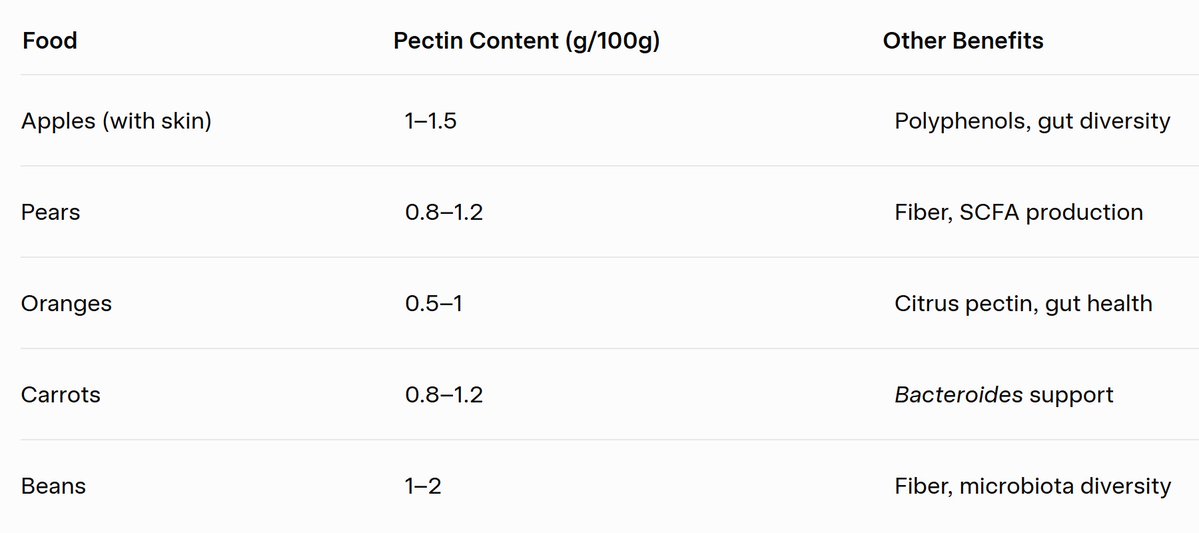Click the 1–1.5 pectin value
Screen dimensions: 1199x533
[x=431, y=121]
